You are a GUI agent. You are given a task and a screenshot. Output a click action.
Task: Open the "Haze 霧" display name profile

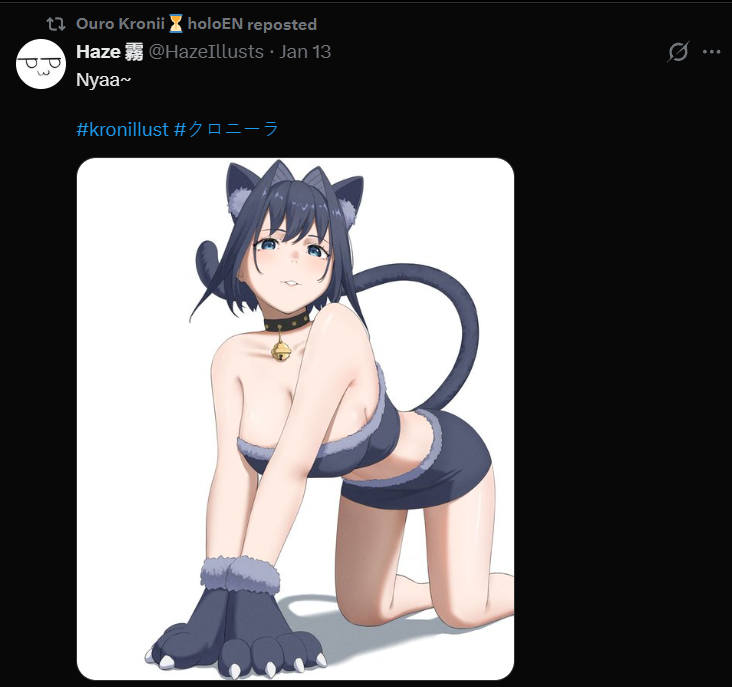(110, 52)
